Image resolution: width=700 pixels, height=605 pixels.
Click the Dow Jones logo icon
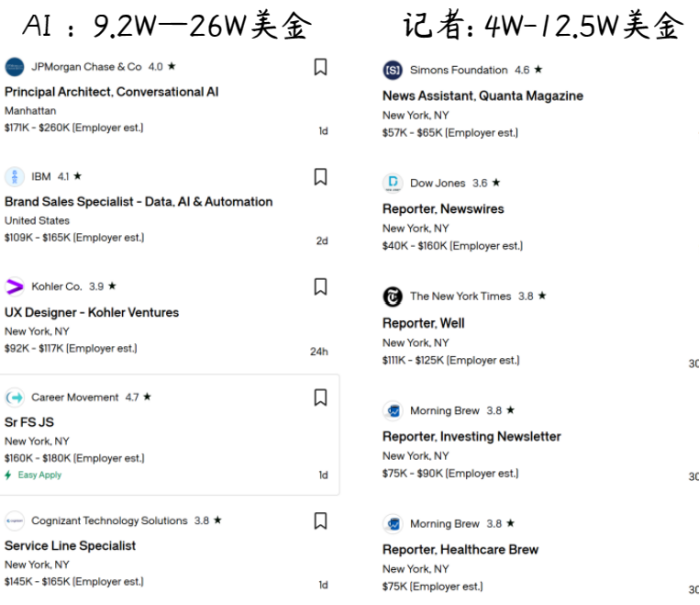point(392,183)
